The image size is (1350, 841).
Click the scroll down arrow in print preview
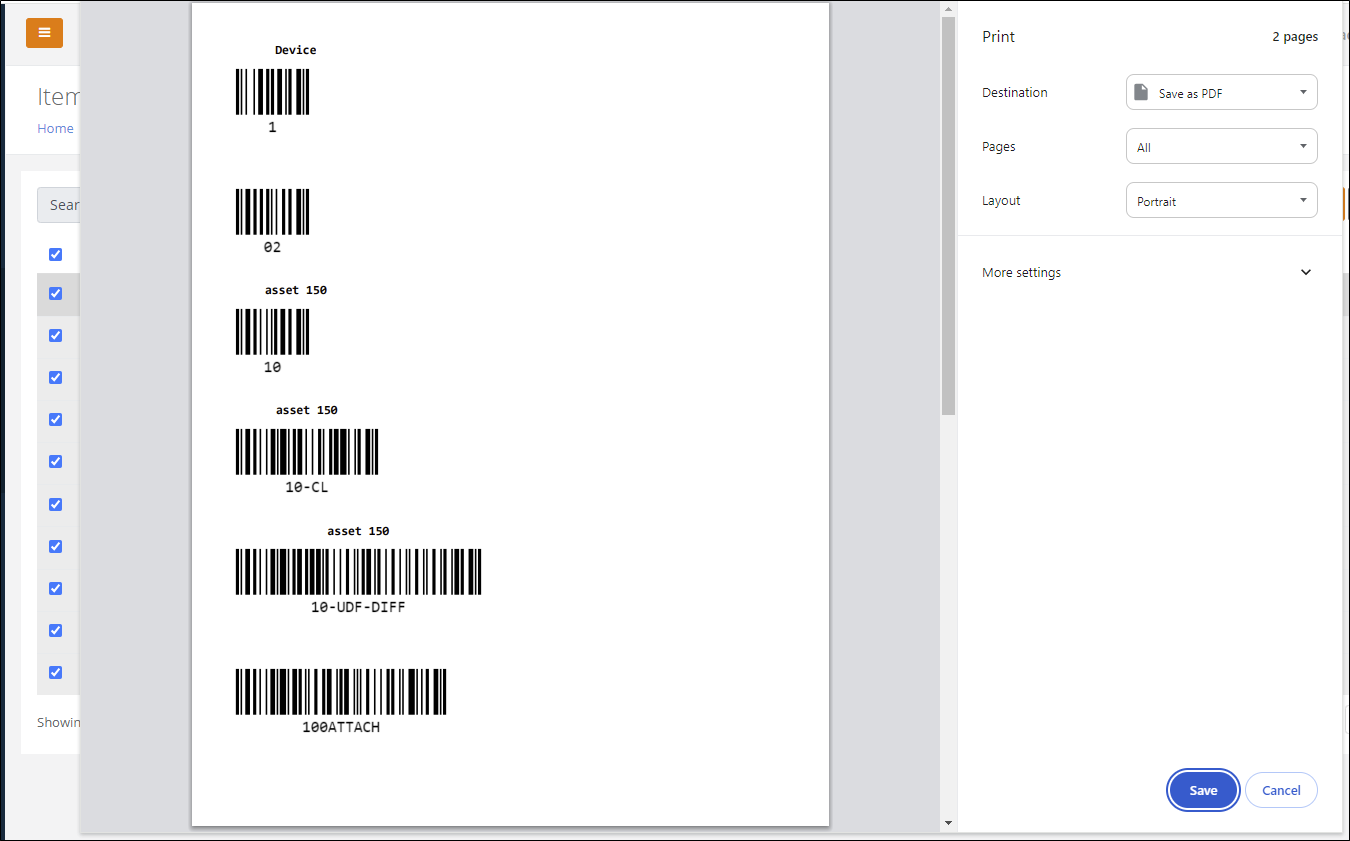(948, 823)
